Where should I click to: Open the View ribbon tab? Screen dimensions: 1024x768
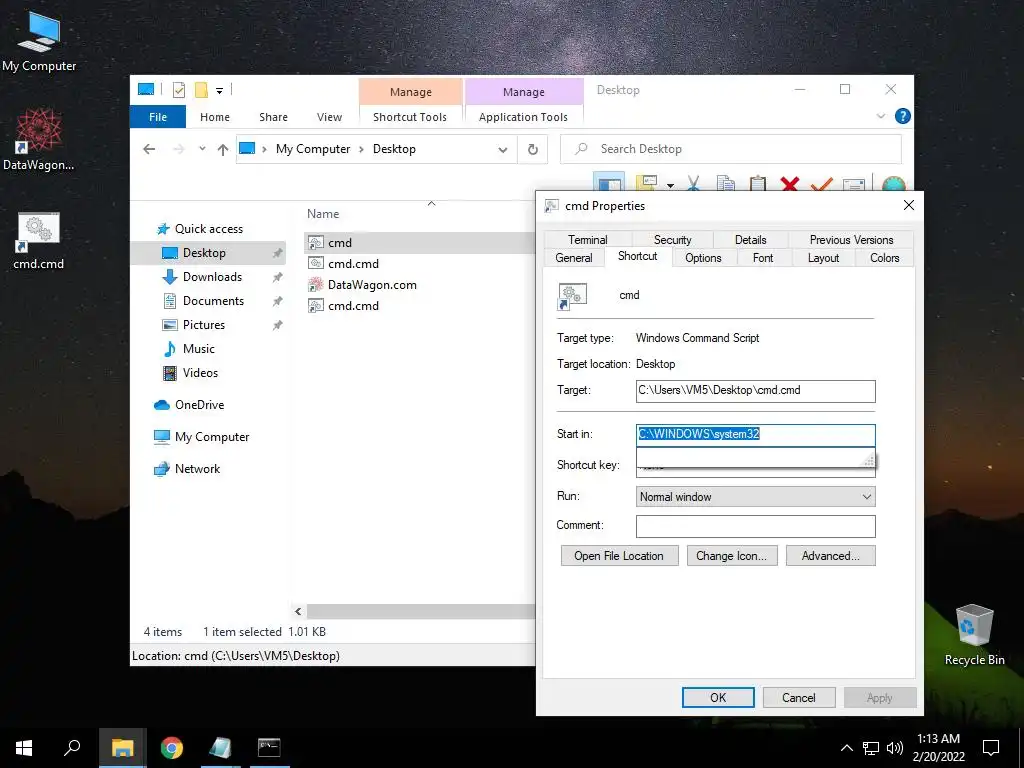pos(329,117)
